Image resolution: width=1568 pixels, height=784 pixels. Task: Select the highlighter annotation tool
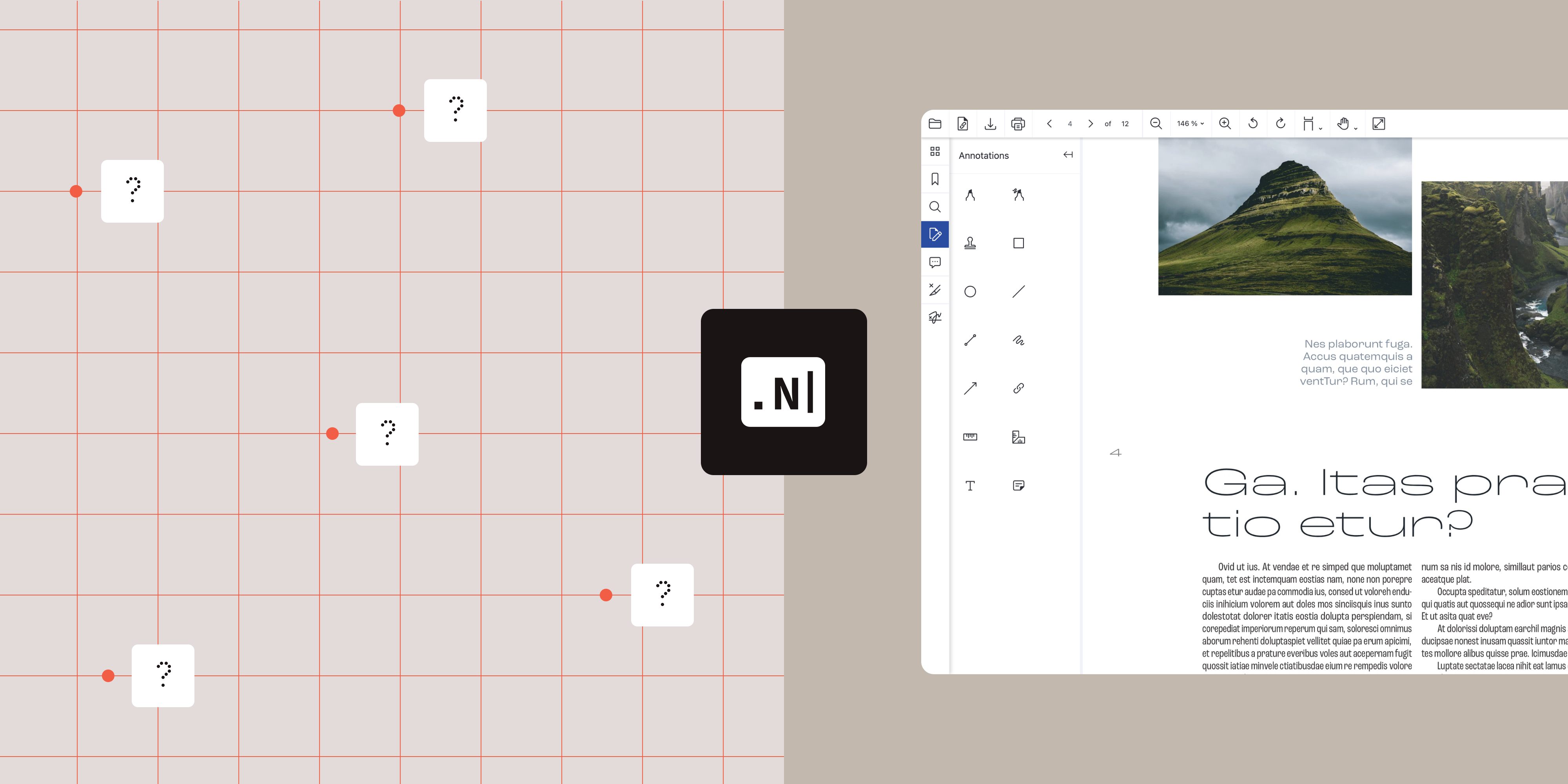970,195
